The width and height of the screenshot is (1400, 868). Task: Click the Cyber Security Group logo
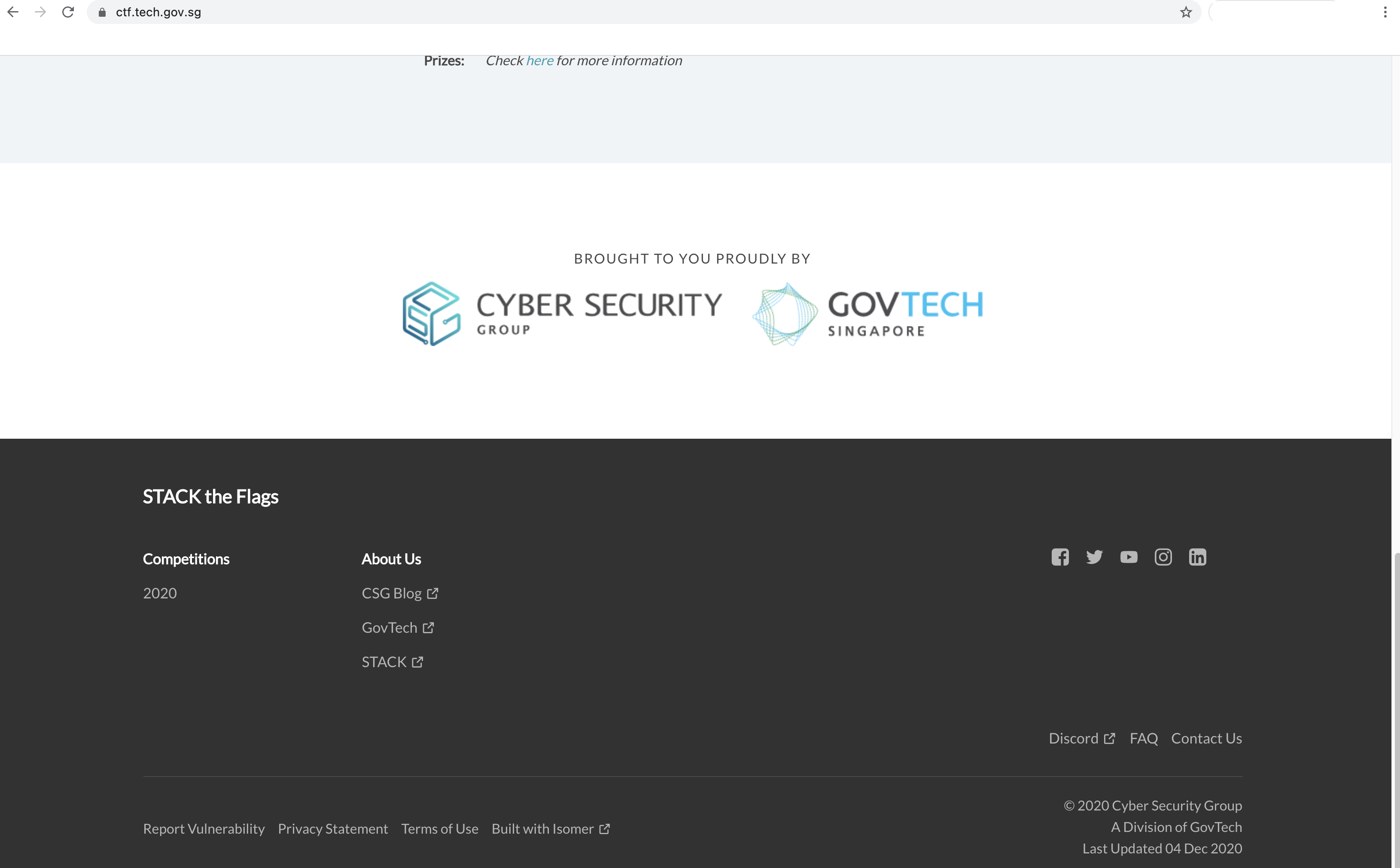pyautogui.click(x=562, y=313)
